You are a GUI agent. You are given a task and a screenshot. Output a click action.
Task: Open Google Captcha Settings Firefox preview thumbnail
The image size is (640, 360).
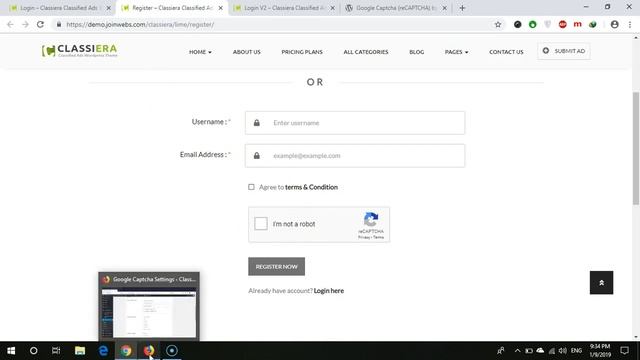pos(149,306)
